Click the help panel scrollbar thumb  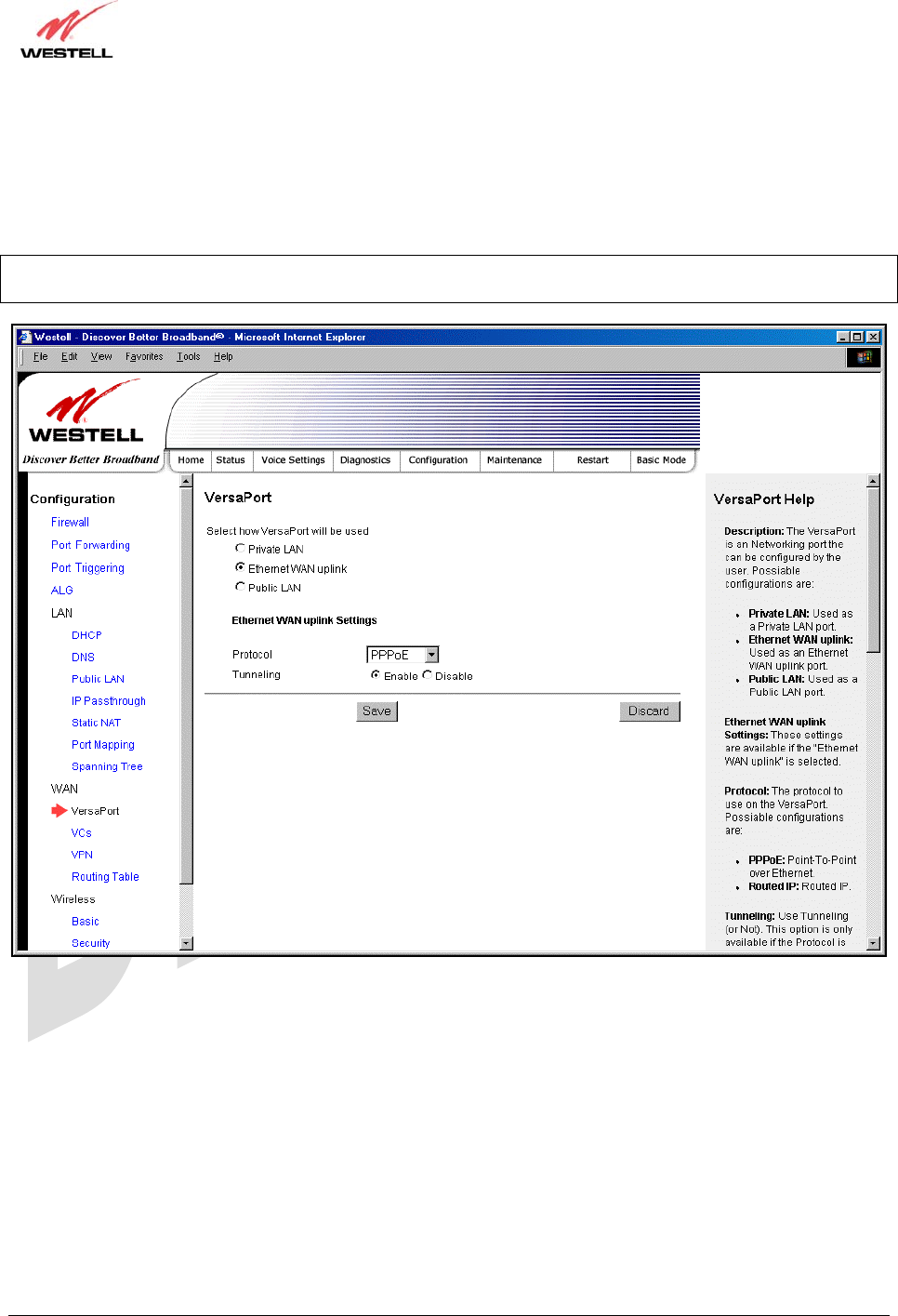[873, 570]
